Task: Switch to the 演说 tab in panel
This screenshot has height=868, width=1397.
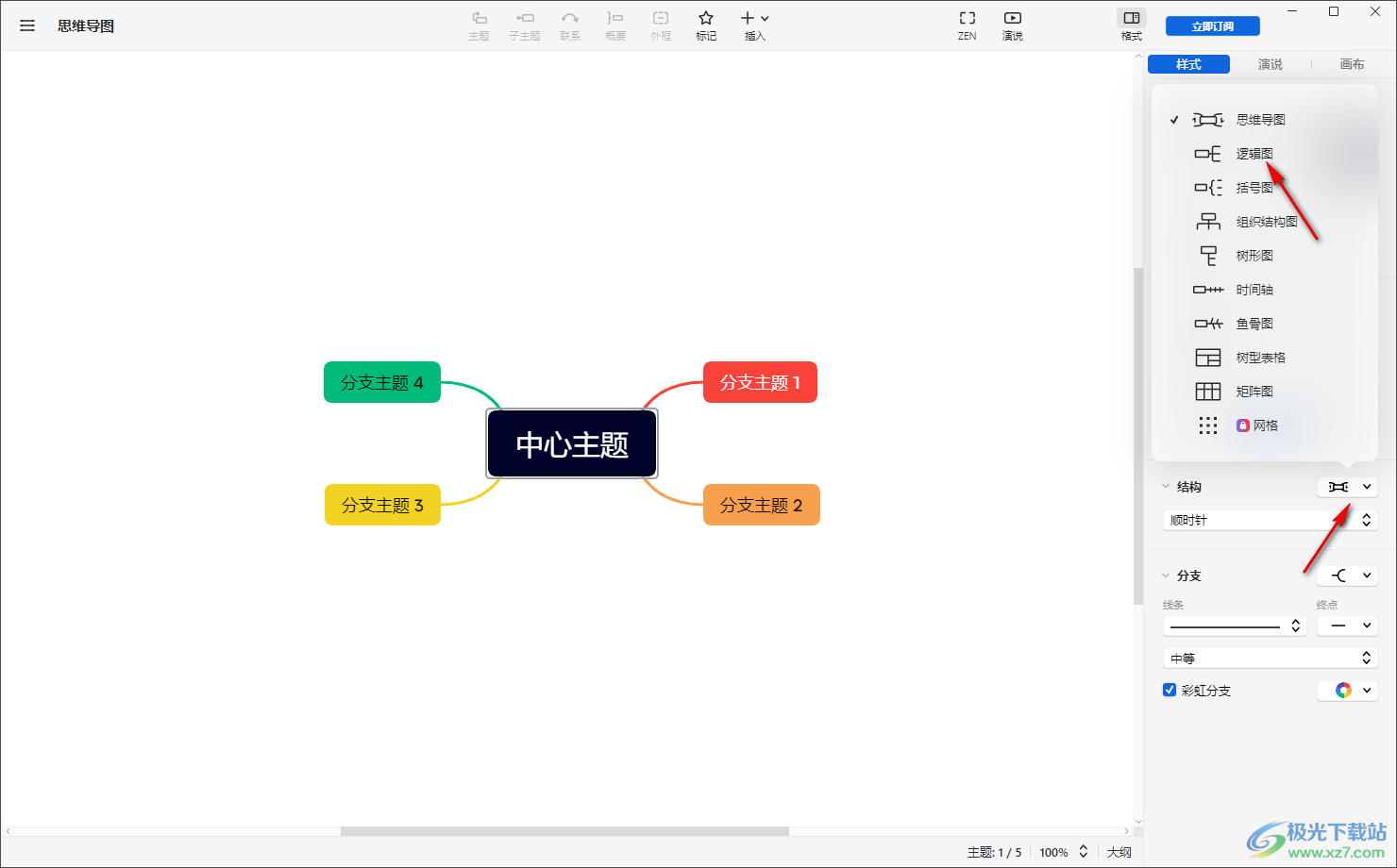Action: 1271,64
